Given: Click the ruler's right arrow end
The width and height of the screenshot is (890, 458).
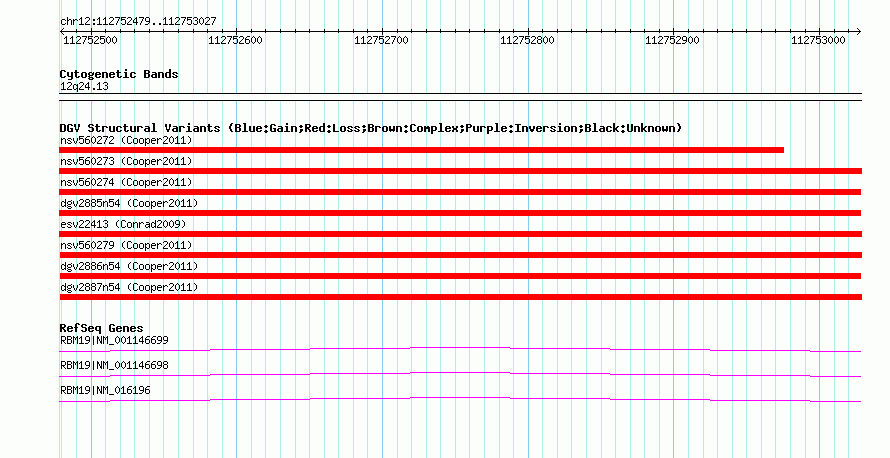Looking at the screenshot, I should pos(859,32).
